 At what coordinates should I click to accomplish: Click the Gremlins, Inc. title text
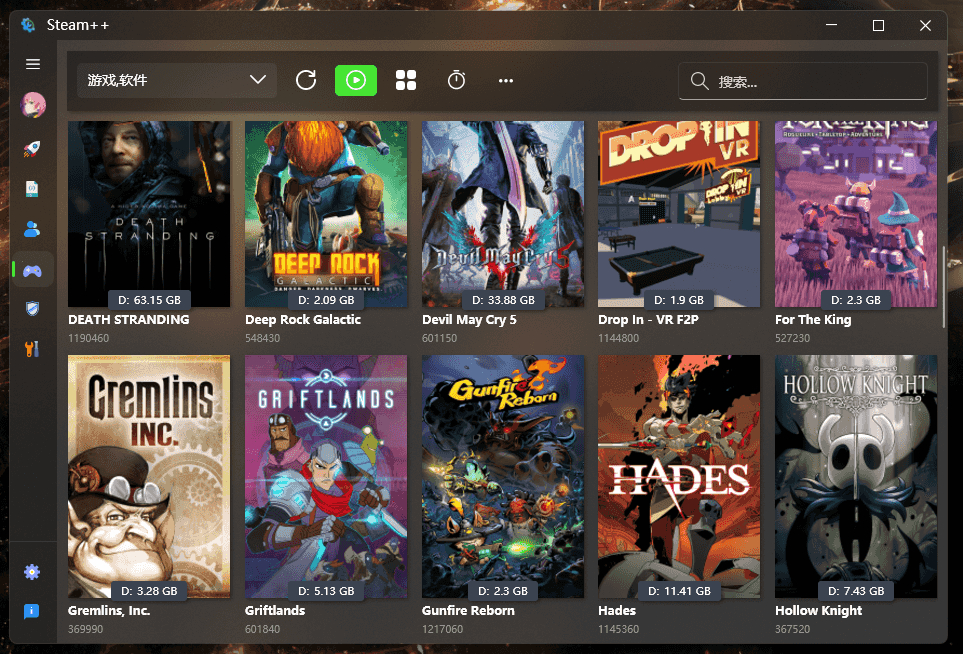point(109,610)
